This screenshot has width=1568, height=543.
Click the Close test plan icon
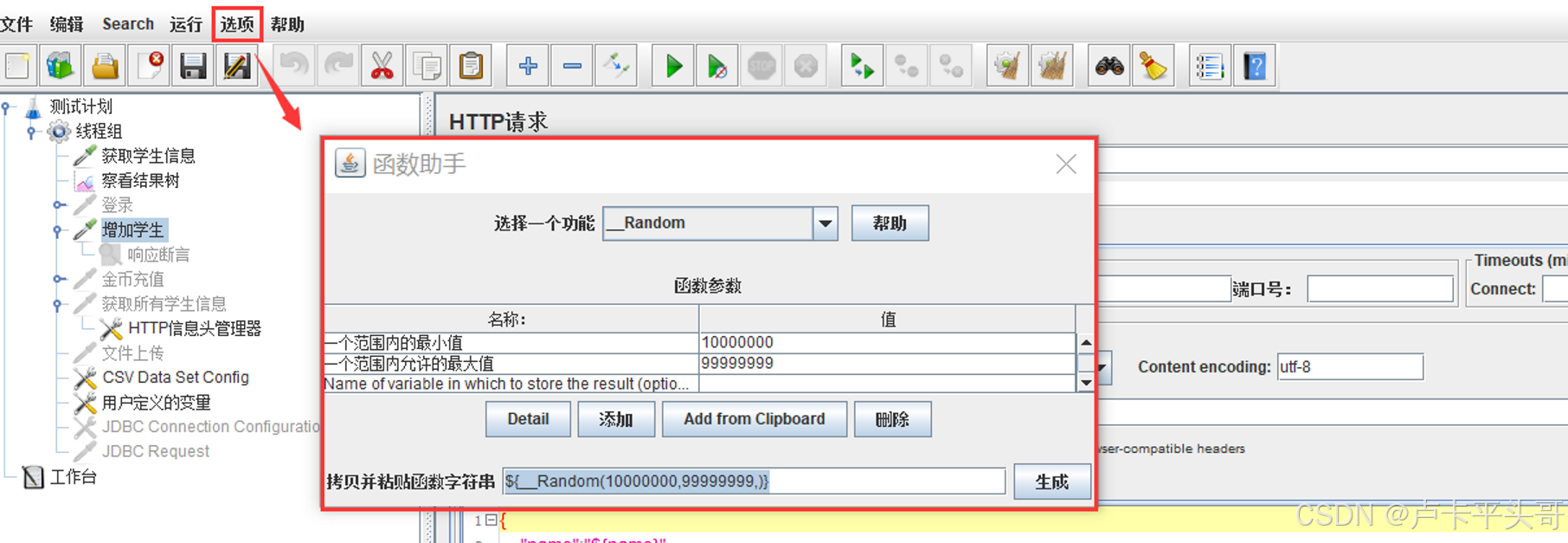[149, 66]
